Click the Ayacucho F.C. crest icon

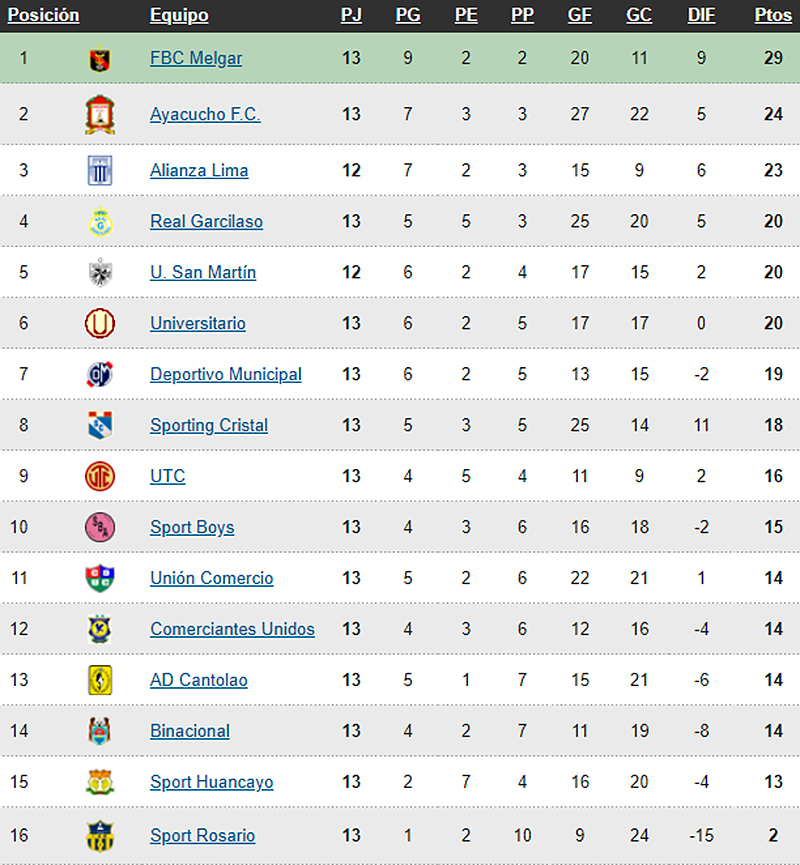[x=100, y=114]
